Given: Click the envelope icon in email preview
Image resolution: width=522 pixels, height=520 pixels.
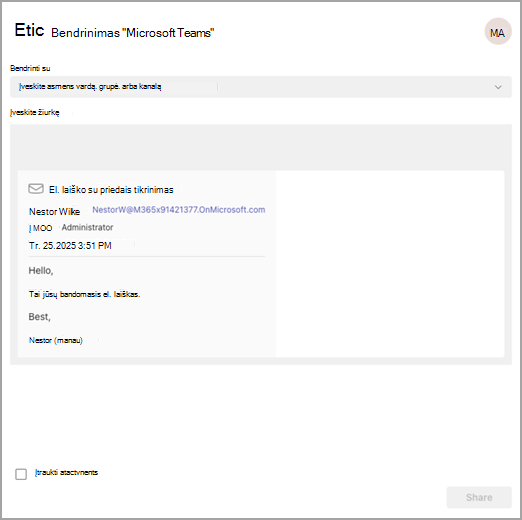Looking at the screenshot, I should (x=36, y=189).
